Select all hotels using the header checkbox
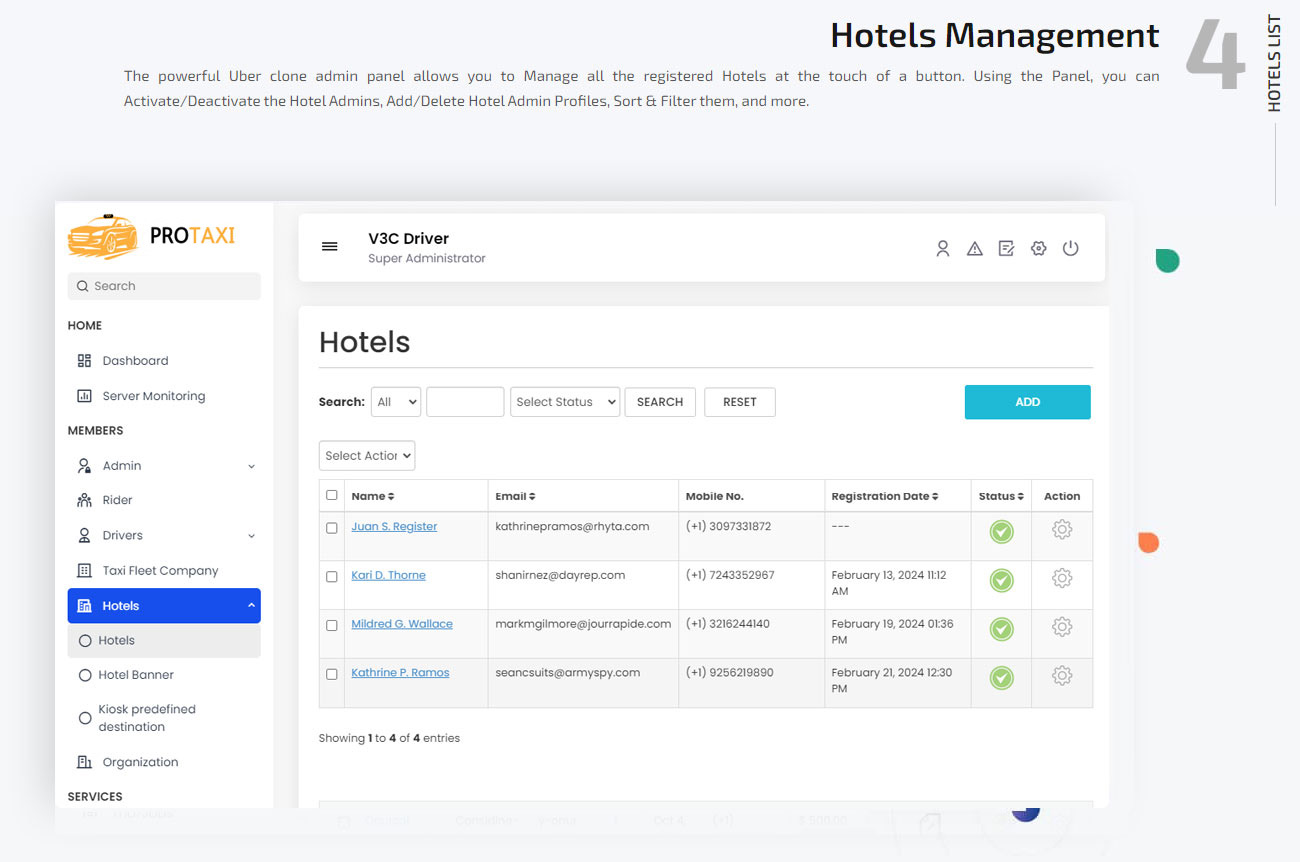Image resolution: width=1300 pixels, height=862 pixels. 332,495
